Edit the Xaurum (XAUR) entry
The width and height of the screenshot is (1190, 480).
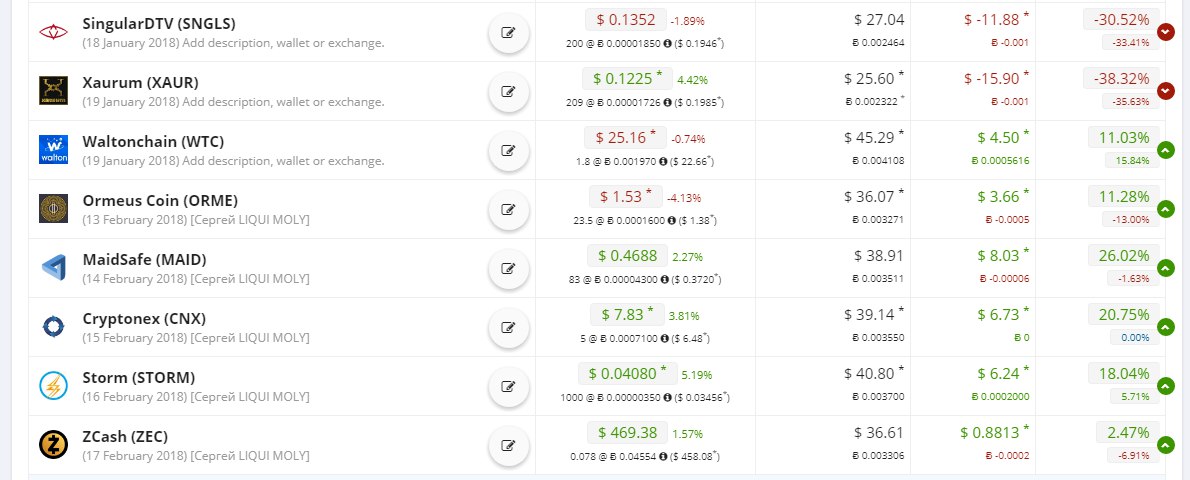tap(508, 92)
